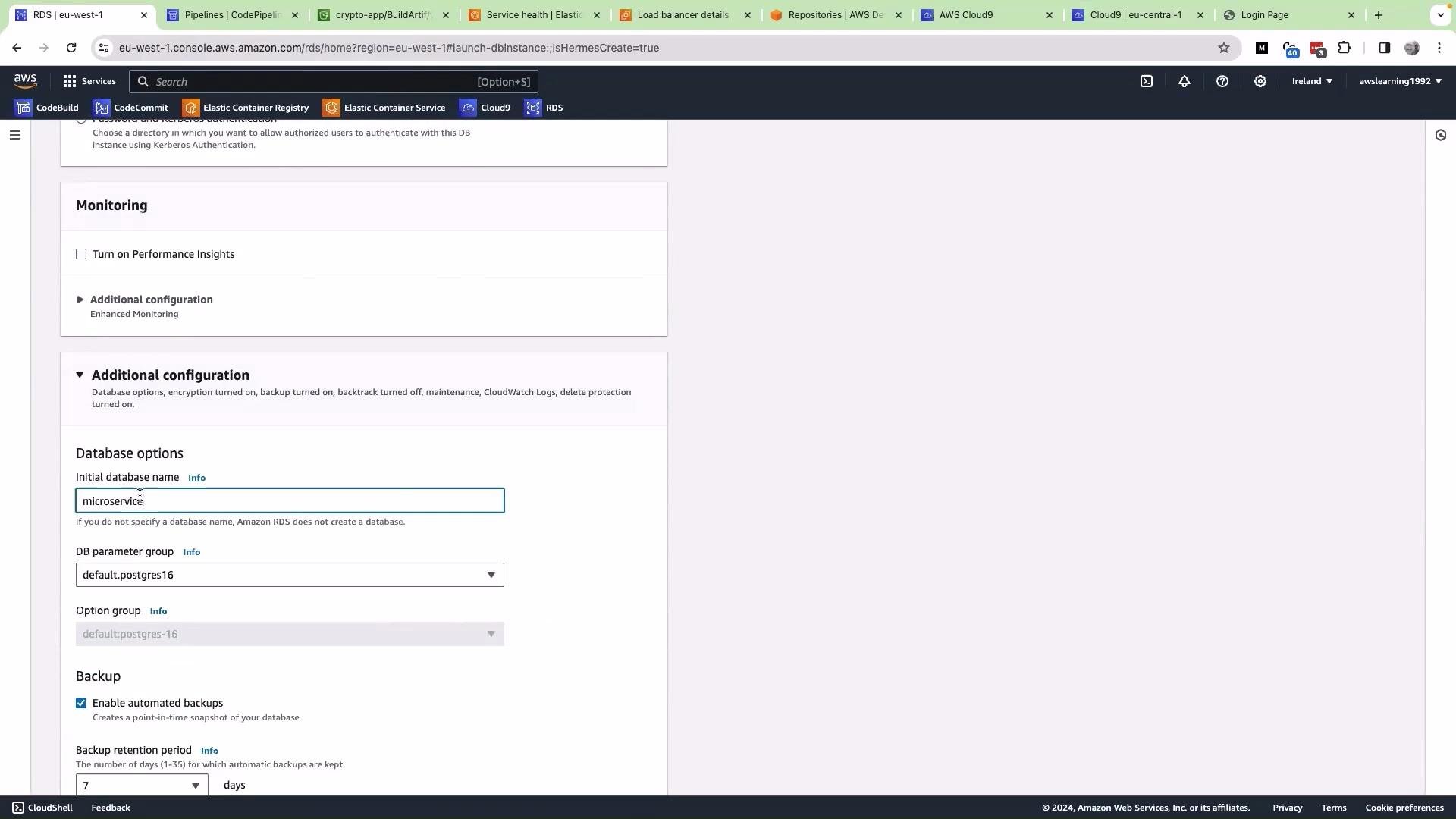Close the Pipelines CodePipeline tab
Image resolution: width=1456 pixels, height=819 pixels.
295,15
